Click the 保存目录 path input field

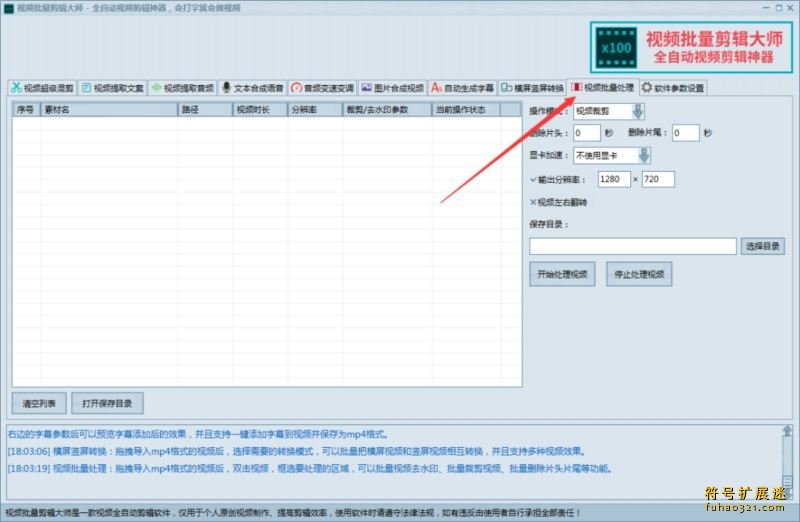[x=632, y=246]
